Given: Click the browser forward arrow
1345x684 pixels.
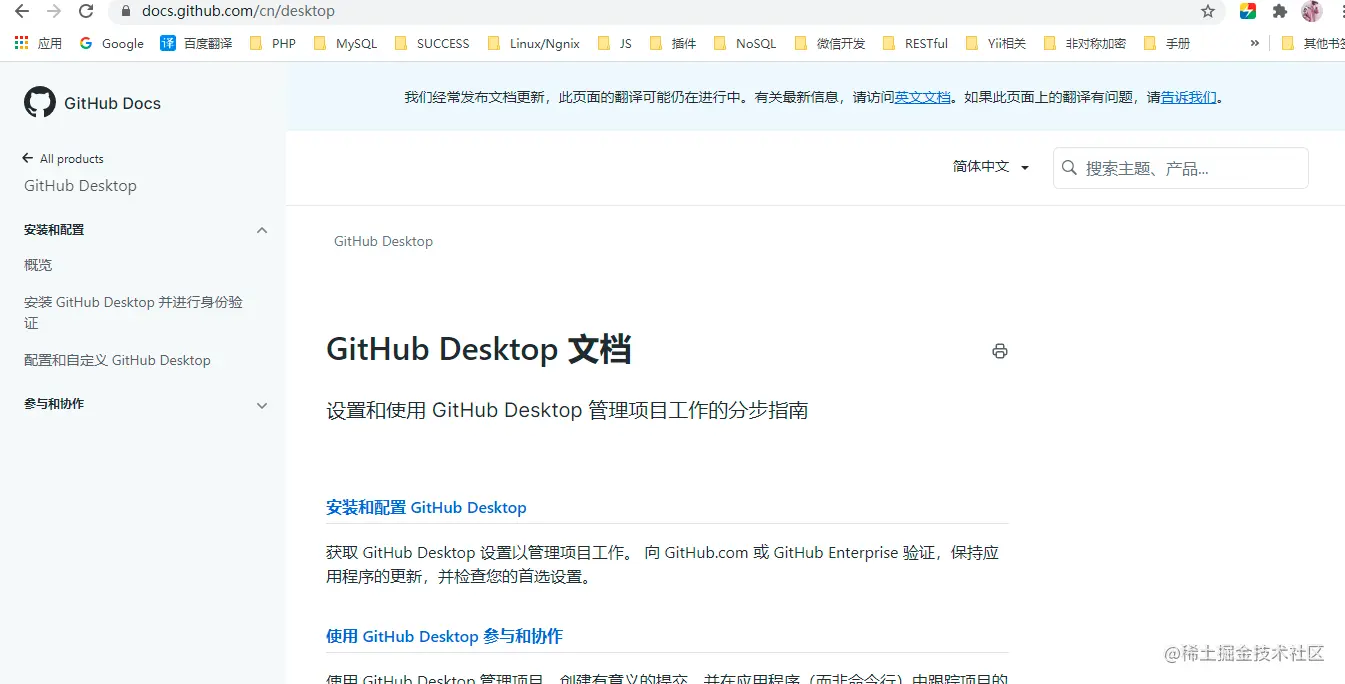Looking at the screenshot, I should click(54, 11).
